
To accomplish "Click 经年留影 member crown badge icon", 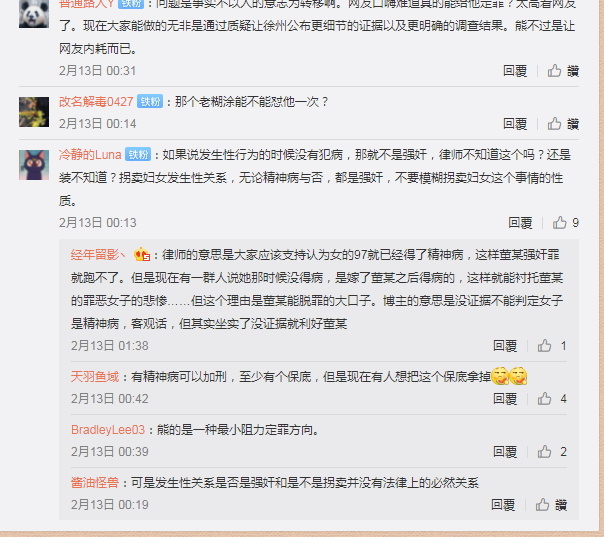I will point(142,254).
